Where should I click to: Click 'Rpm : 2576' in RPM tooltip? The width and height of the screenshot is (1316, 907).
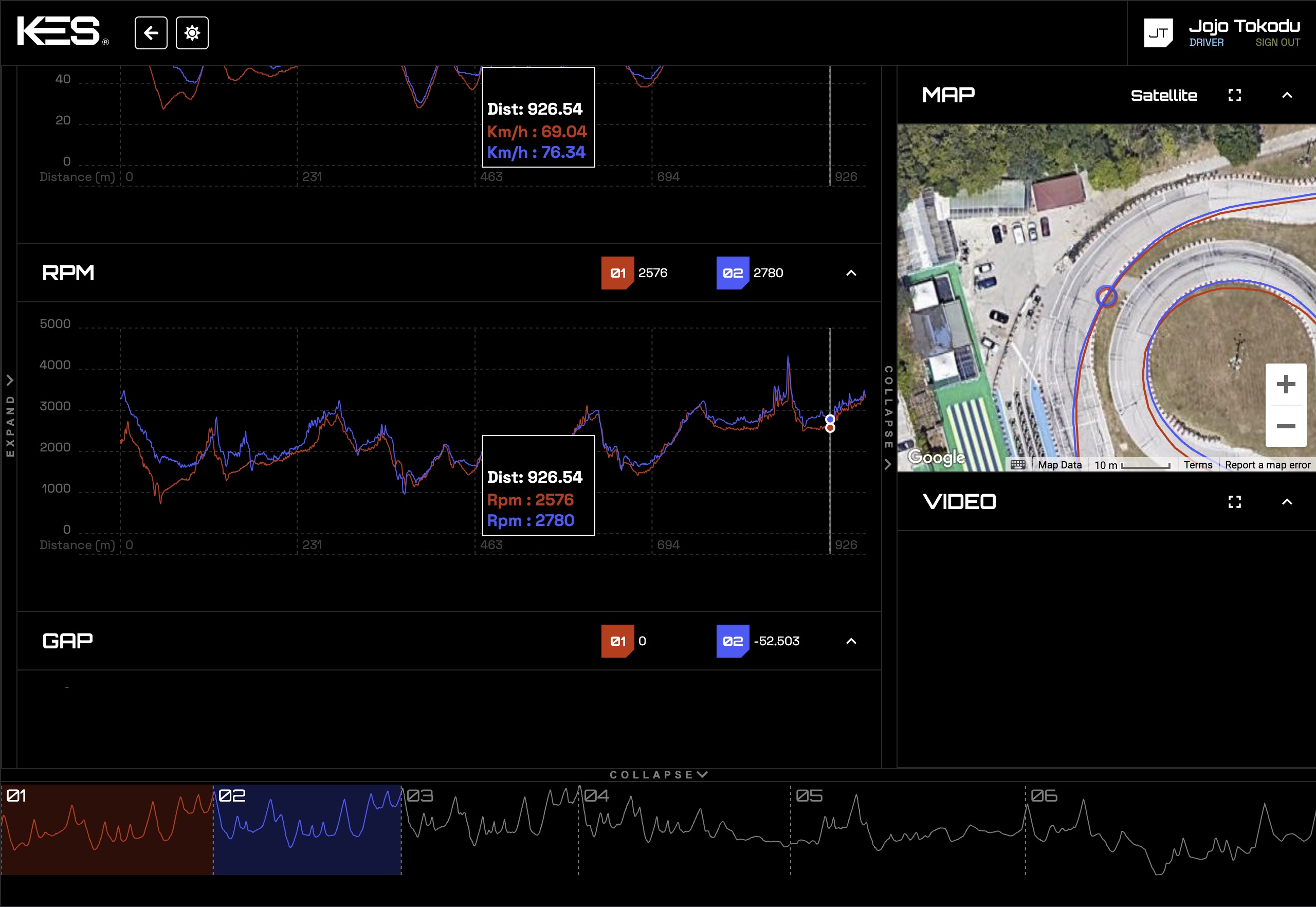(x=530, y=500)
